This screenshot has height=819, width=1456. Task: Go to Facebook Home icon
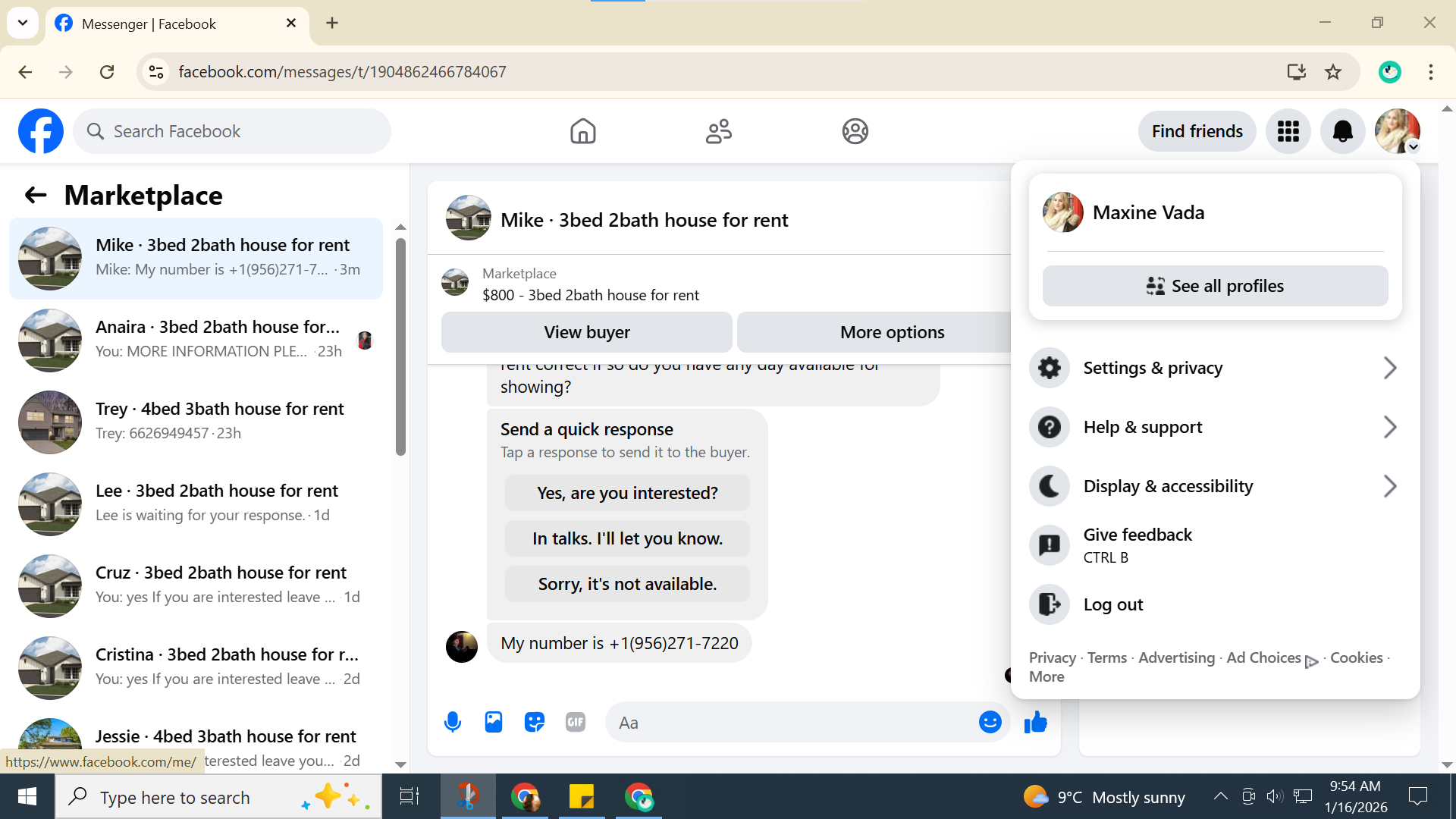(x=582, y=131)
